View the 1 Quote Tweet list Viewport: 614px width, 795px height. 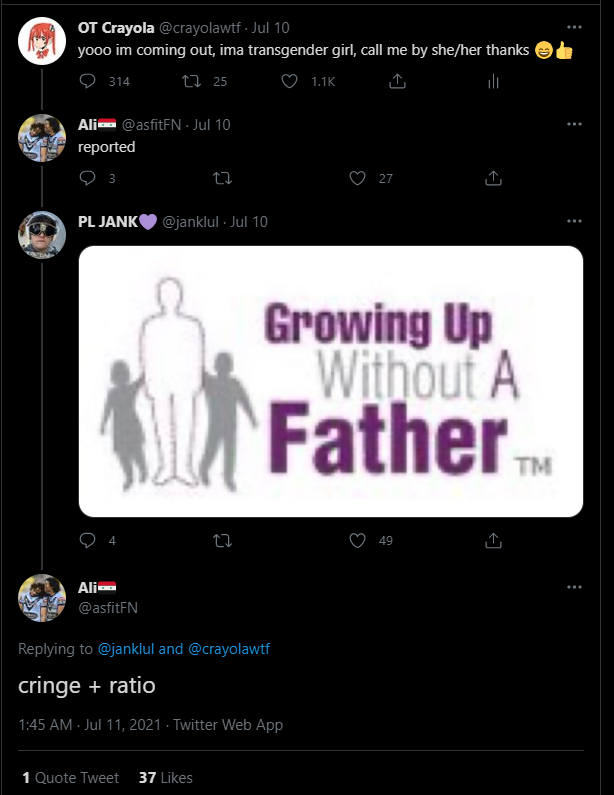click(x=70, y=777)
